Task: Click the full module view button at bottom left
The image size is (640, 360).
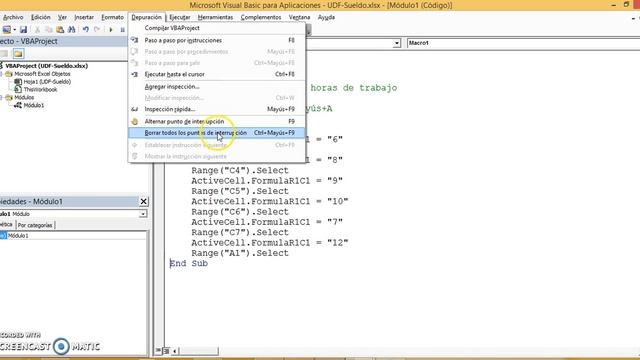Action: 166,351
